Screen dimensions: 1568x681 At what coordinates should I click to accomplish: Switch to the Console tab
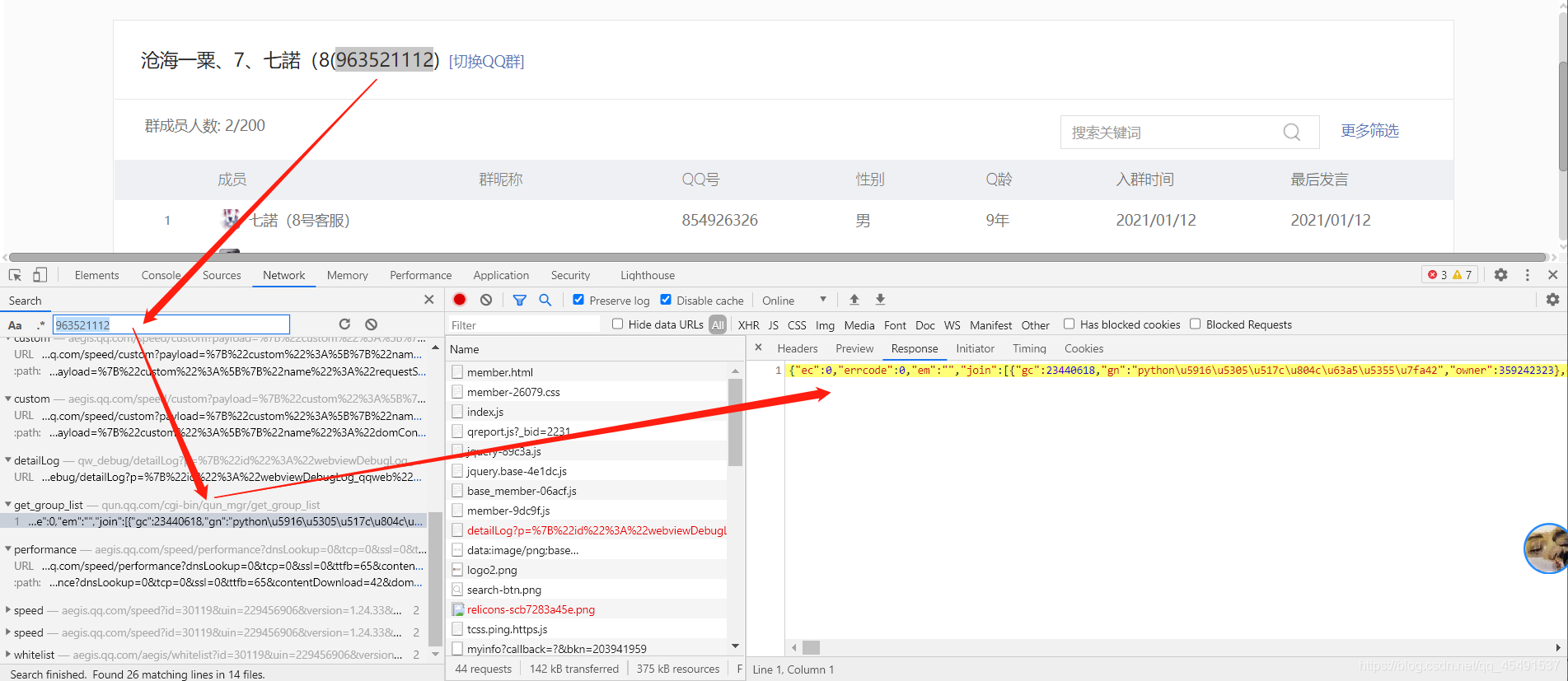[x=161, y=275]
